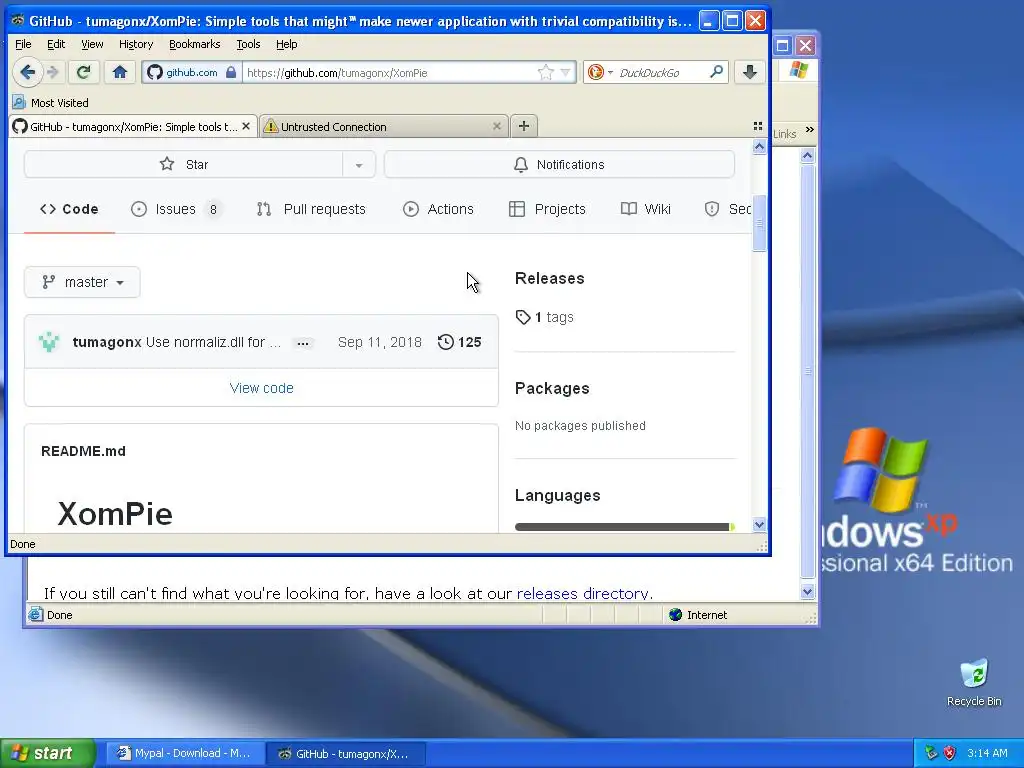The image size is (1024, 768).
Task: Open the Edit menu
Action: (56, 44)
